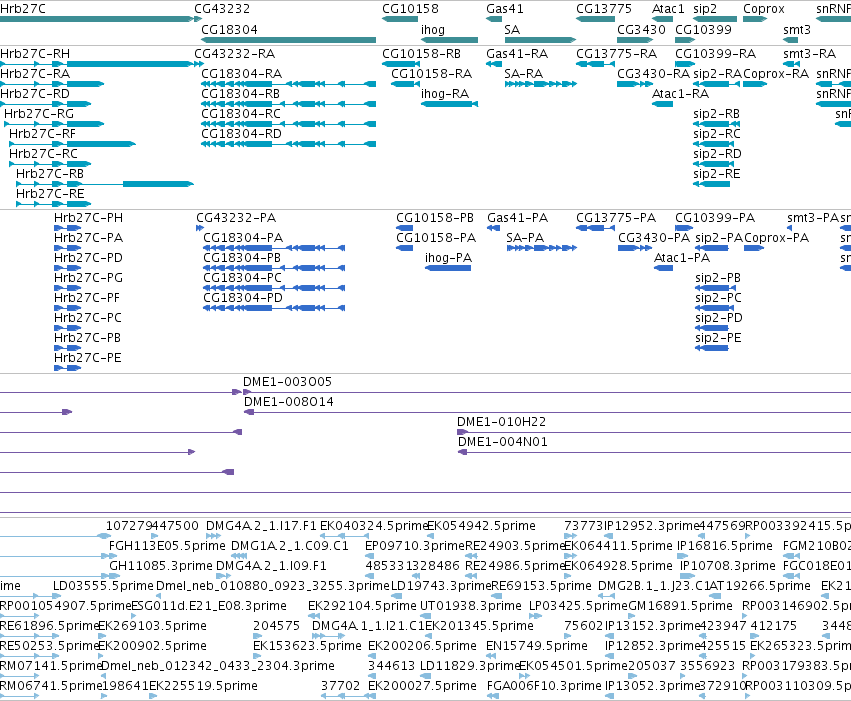Select EST EK269103.5prime
The image size is (851, 701).
click(153, 626)
